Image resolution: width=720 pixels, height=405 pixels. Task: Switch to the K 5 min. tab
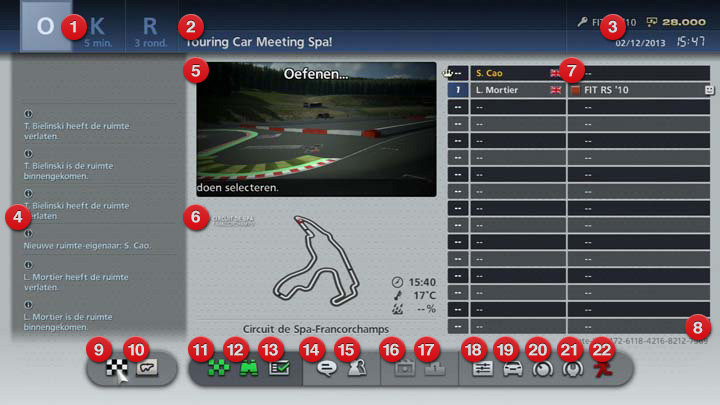point(96,28)
